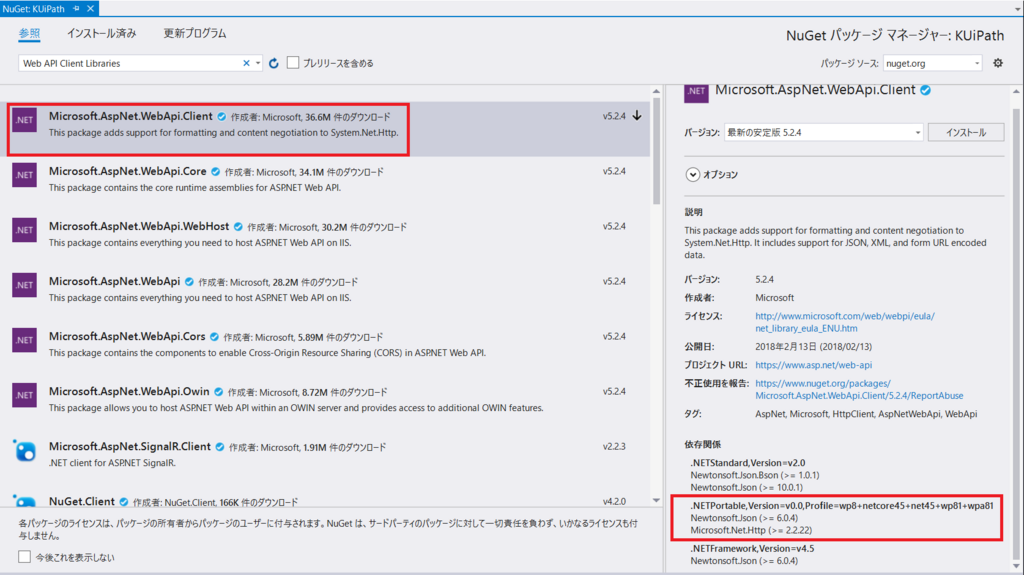The image size is (1024, 575).
Task: Click the Web API Client Libraries search field
Action: point(131,63)
